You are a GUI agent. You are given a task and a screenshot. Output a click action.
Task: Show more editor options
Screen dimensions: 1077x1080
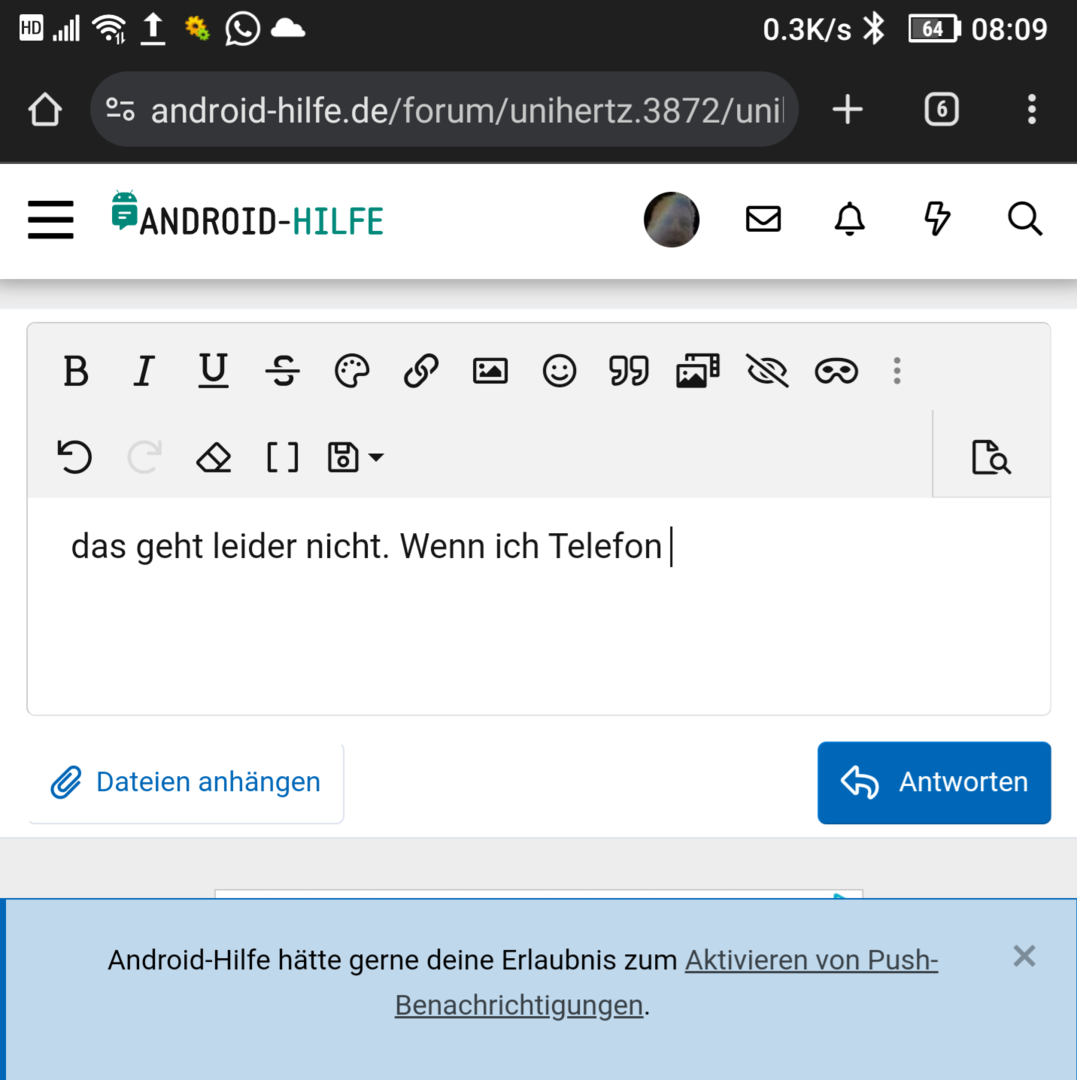(897, 372)
